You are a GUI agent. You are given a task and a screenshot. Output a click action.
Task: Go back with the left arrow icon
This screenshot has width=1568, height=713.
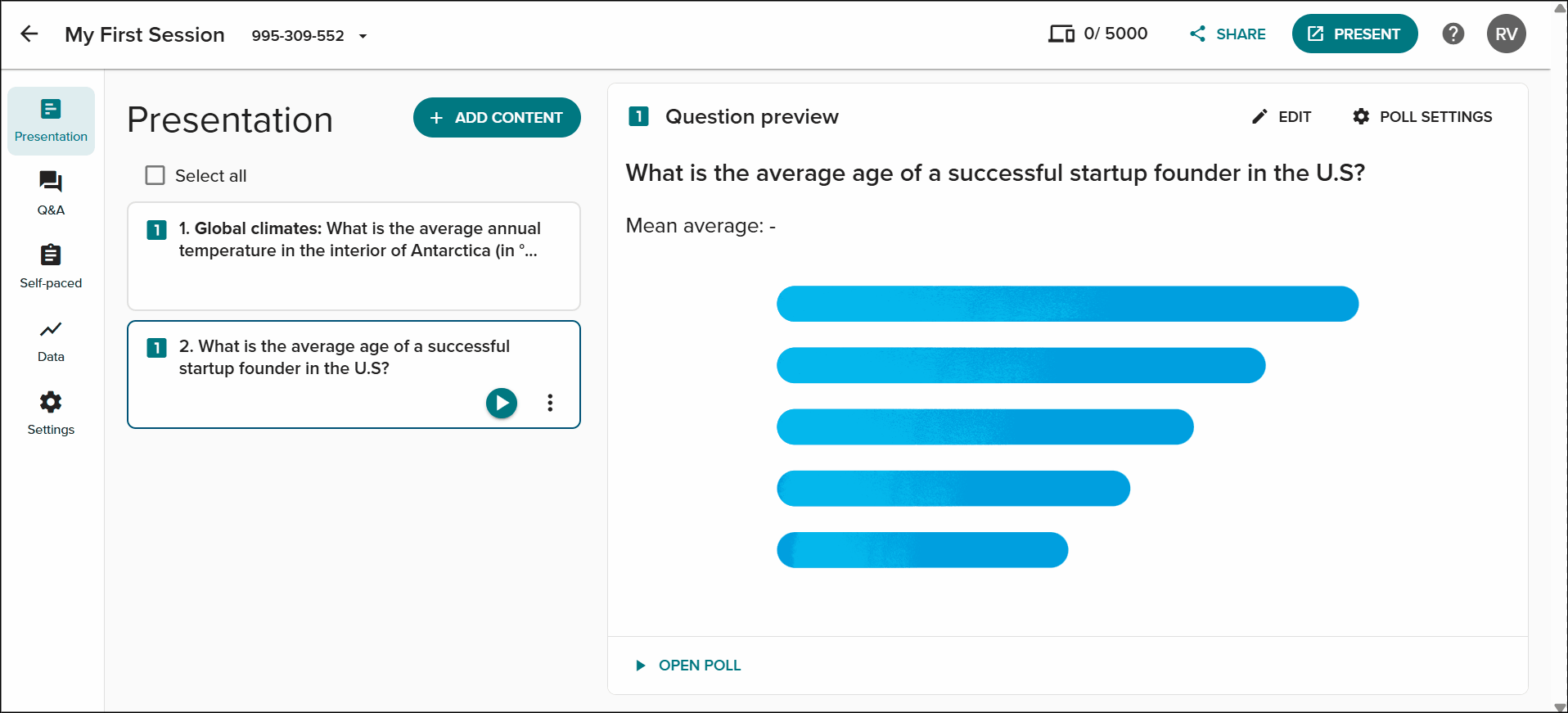click(29, 34)
